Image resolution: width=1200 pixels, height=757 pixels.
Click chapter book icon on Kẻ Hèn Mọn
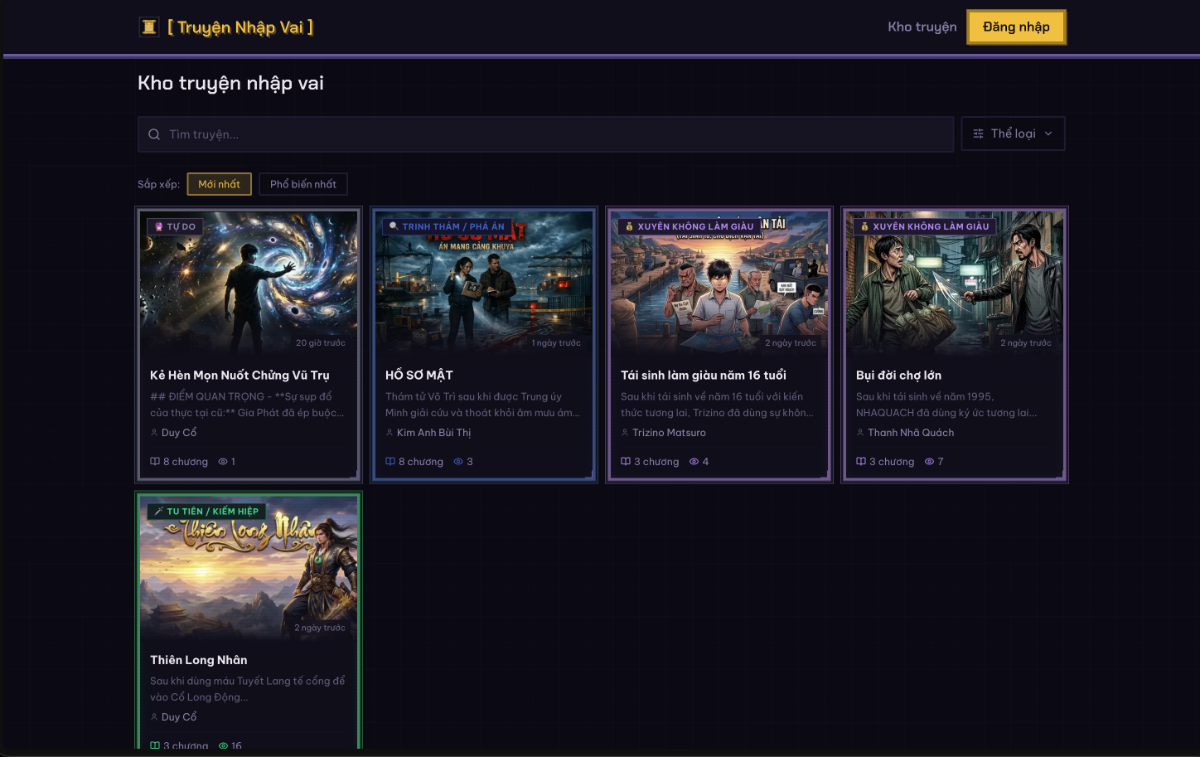[x=155, y=462]
